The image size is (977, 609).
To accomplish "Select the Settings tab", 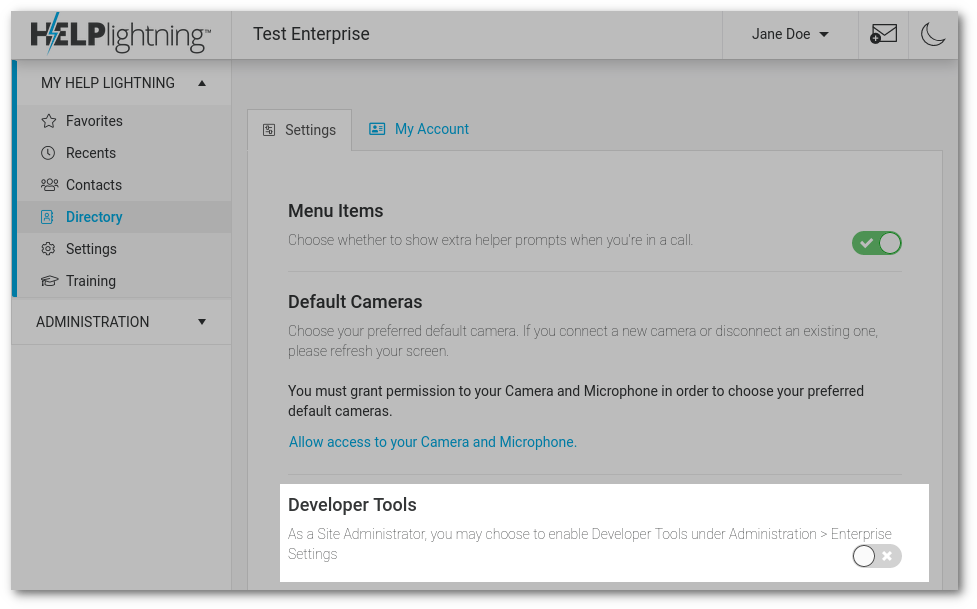I will 300,130.
